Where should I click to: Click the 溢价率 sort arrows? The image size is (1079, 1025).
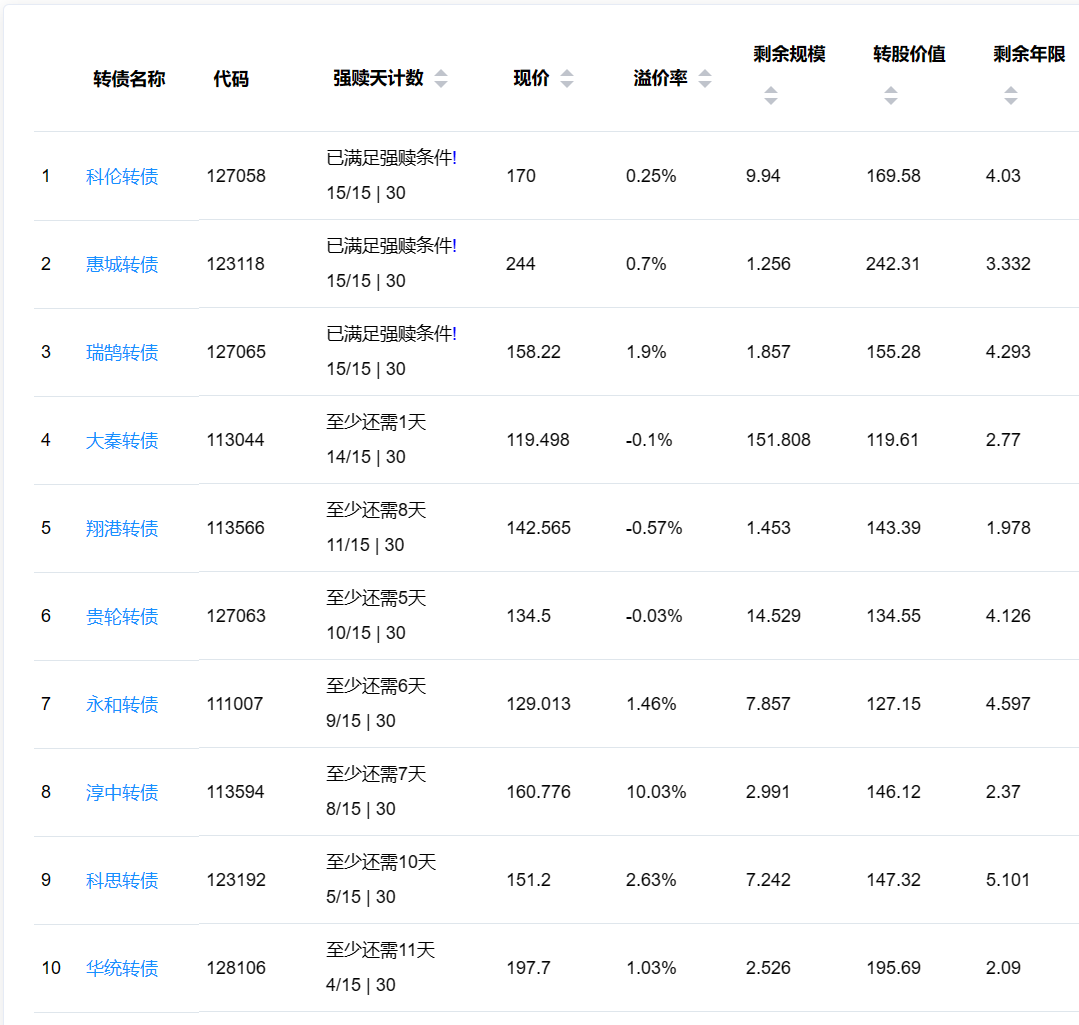705,79
